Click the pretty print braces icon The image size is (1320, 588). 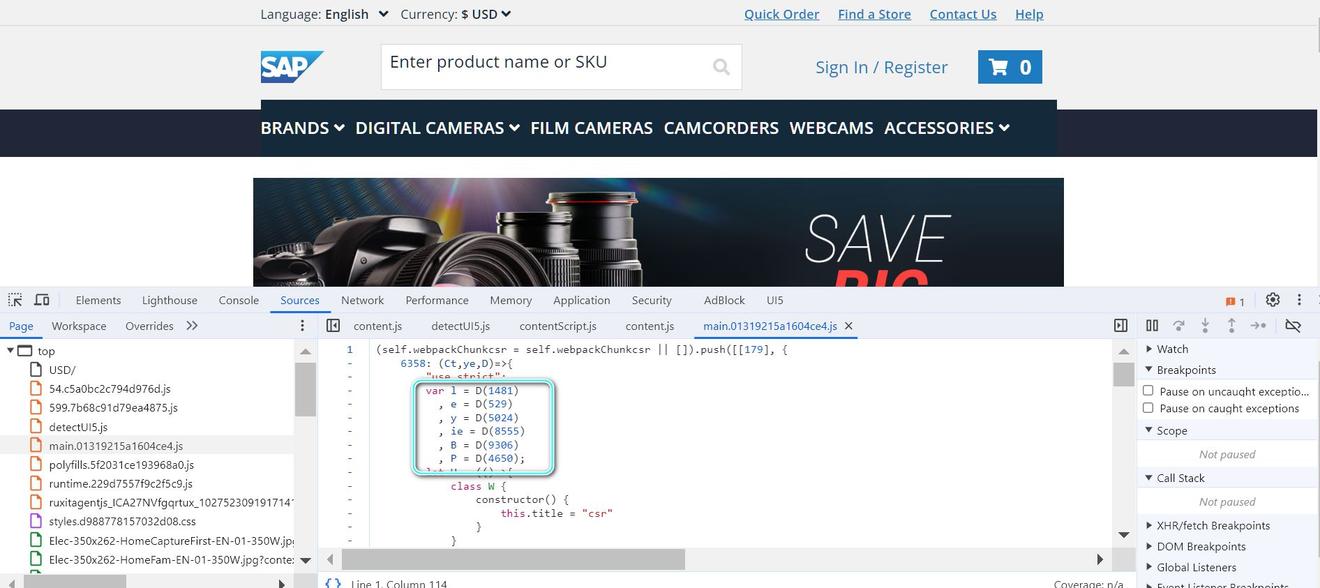[332, 583]
